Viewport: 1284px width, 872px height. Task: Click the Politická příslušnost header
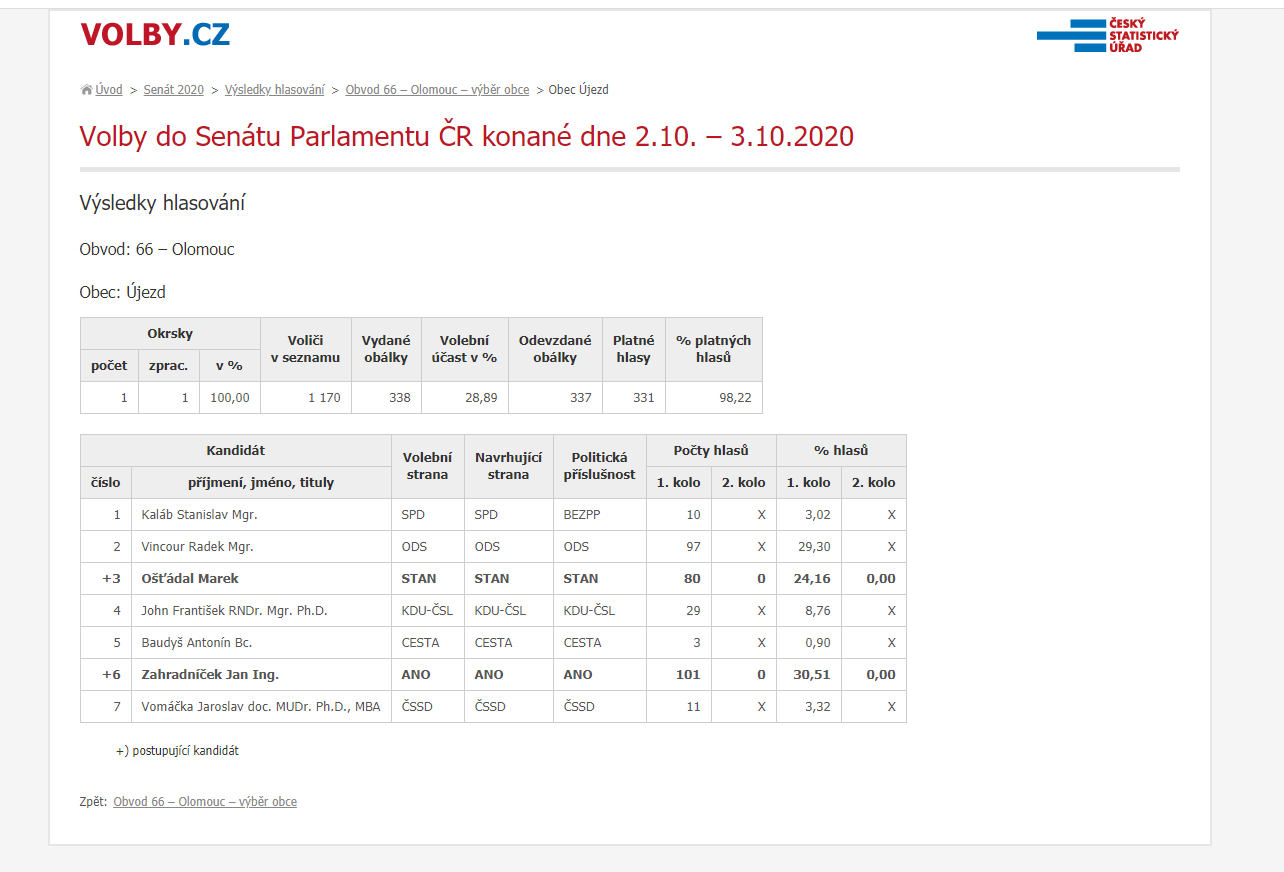[599, 466]
